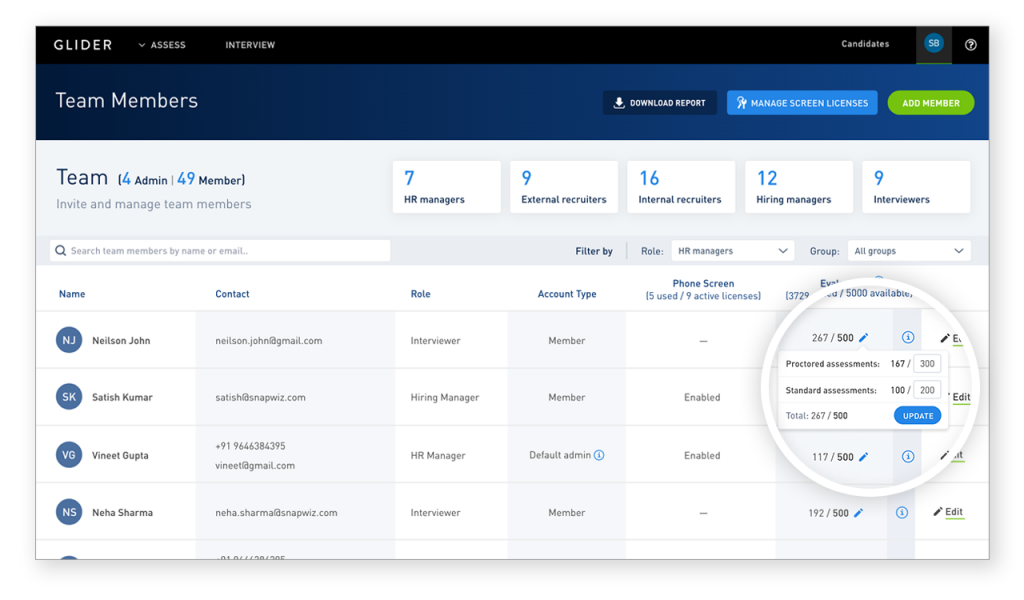Open the SB user profile avatar

point(933,43)
